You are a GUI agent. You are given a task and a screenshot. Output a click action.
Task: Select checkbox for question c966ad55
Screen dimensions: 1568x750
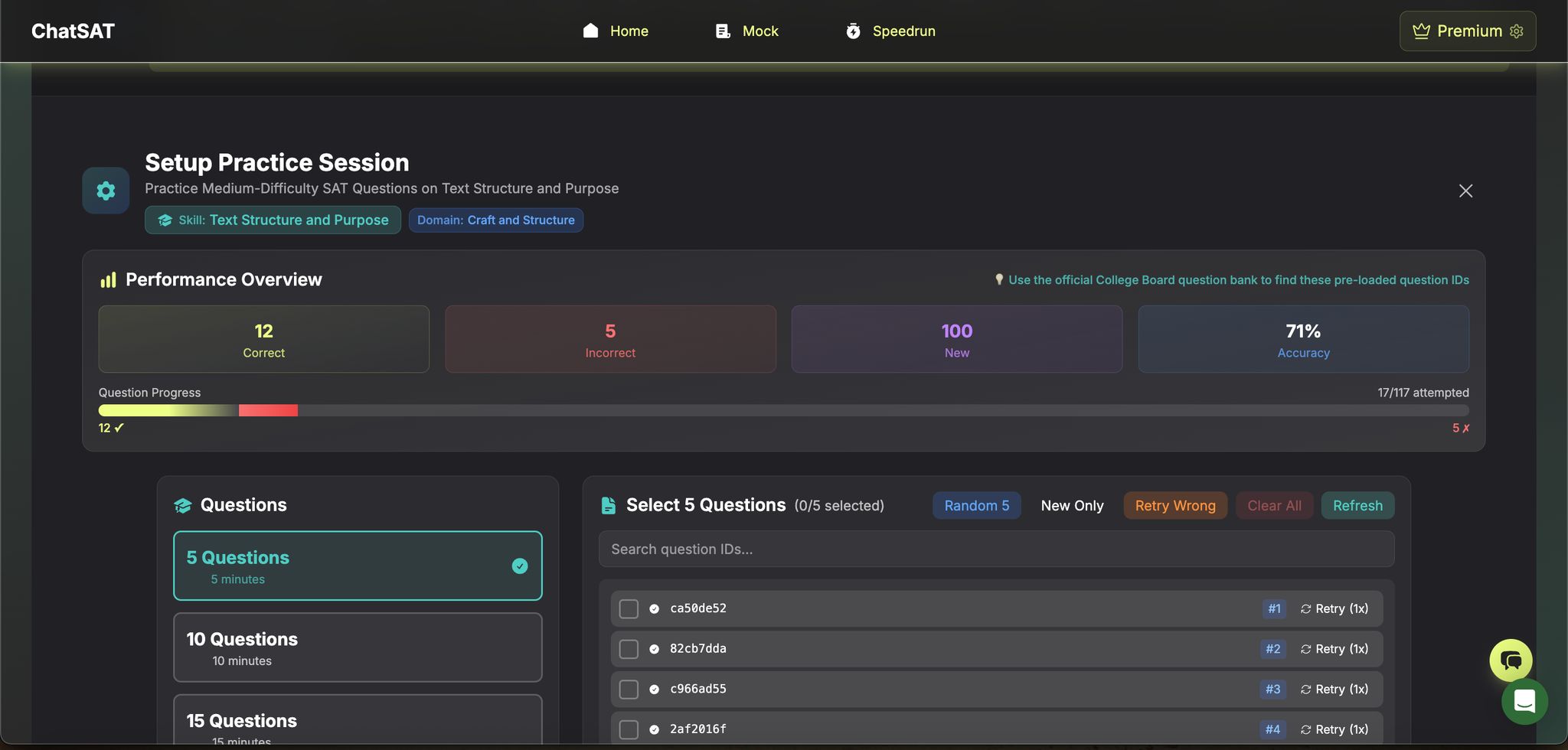629,690
